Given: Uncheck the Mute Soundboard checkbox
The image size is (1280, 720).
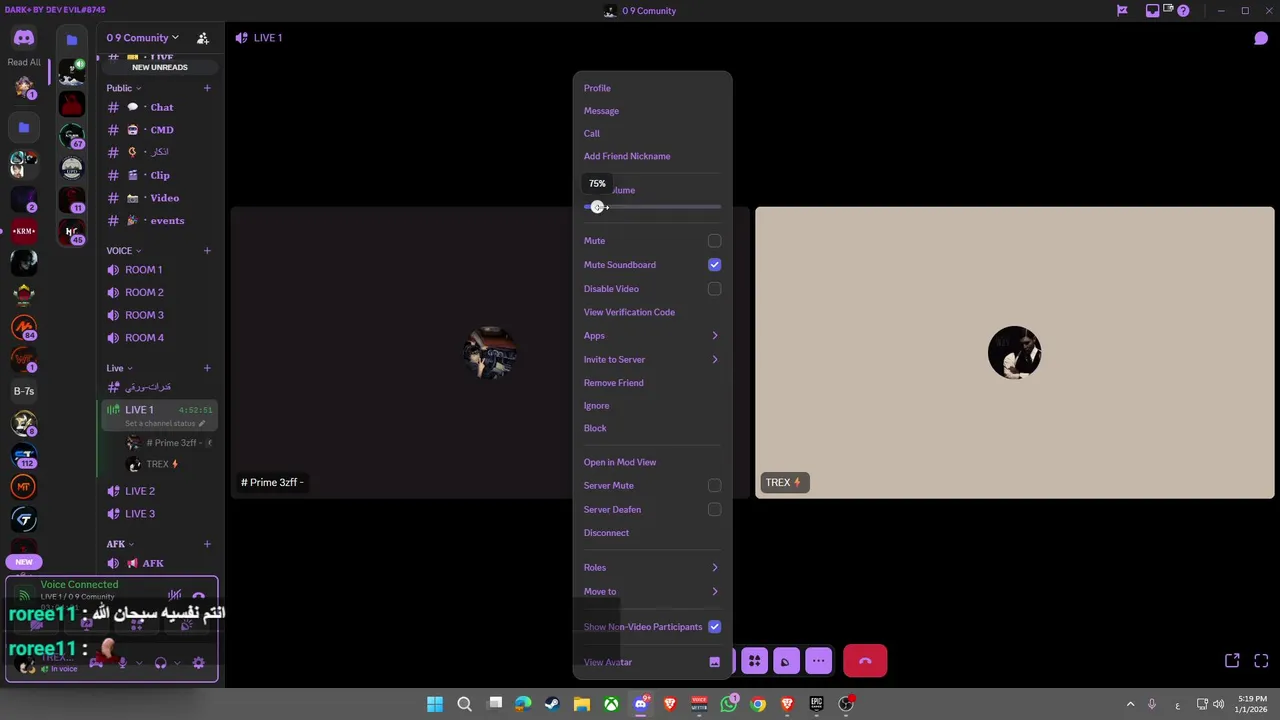Looking at the screenshot, I should tap(714, 265).
